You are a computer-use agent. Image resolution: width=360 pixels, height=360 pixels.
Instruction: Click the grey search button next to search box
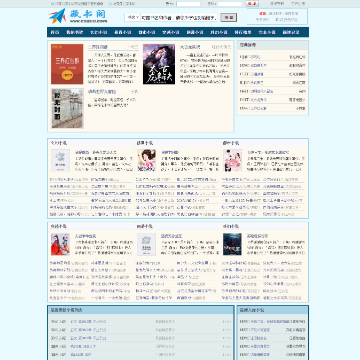228,17
